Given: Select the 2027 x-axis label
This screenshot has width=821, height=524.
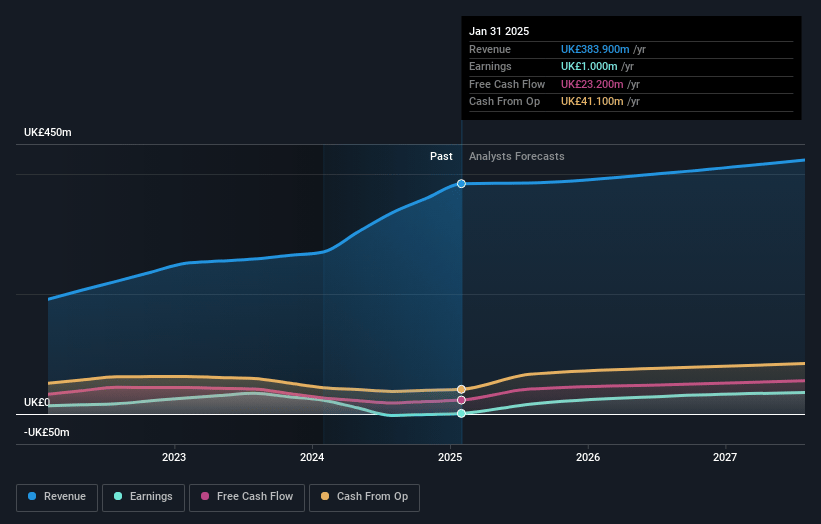Looking at the screenshot, I should pyautogui.click(x=725, y=457).
